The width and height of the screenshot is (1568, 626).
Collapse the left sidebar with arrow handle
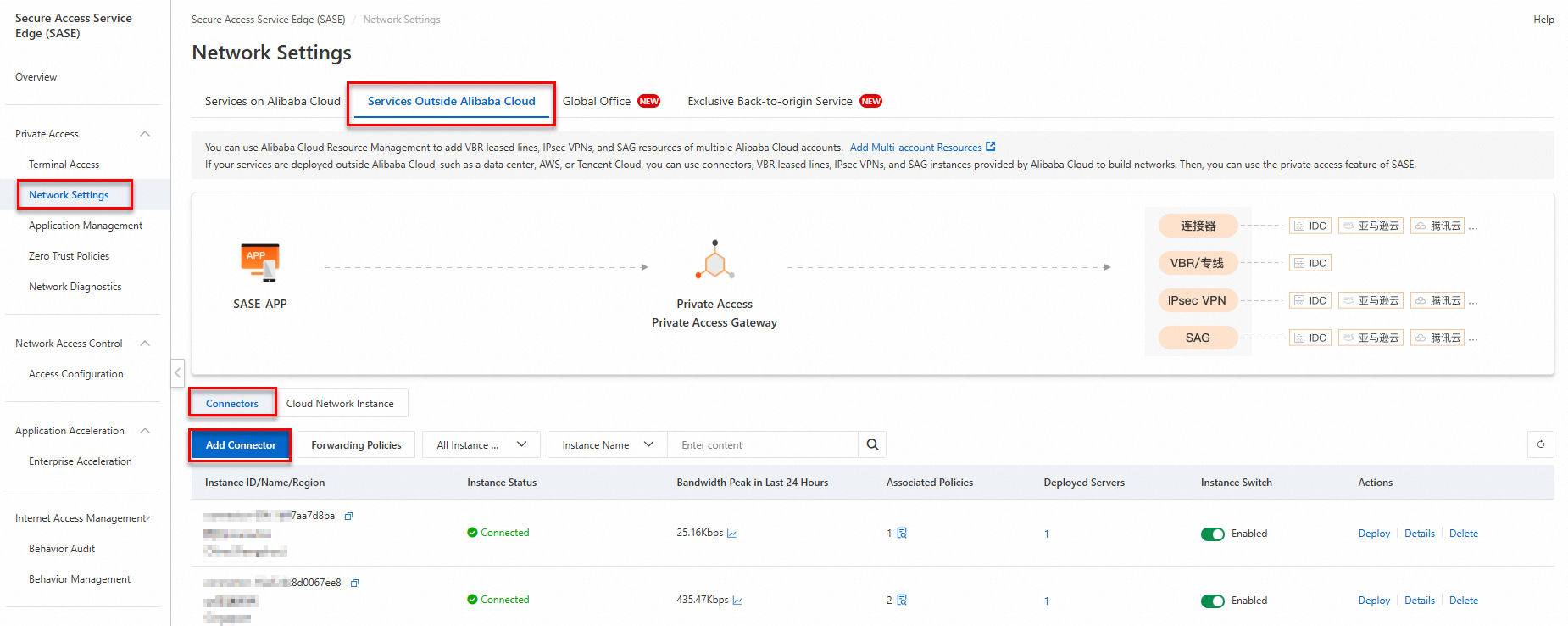coord(177,373)
